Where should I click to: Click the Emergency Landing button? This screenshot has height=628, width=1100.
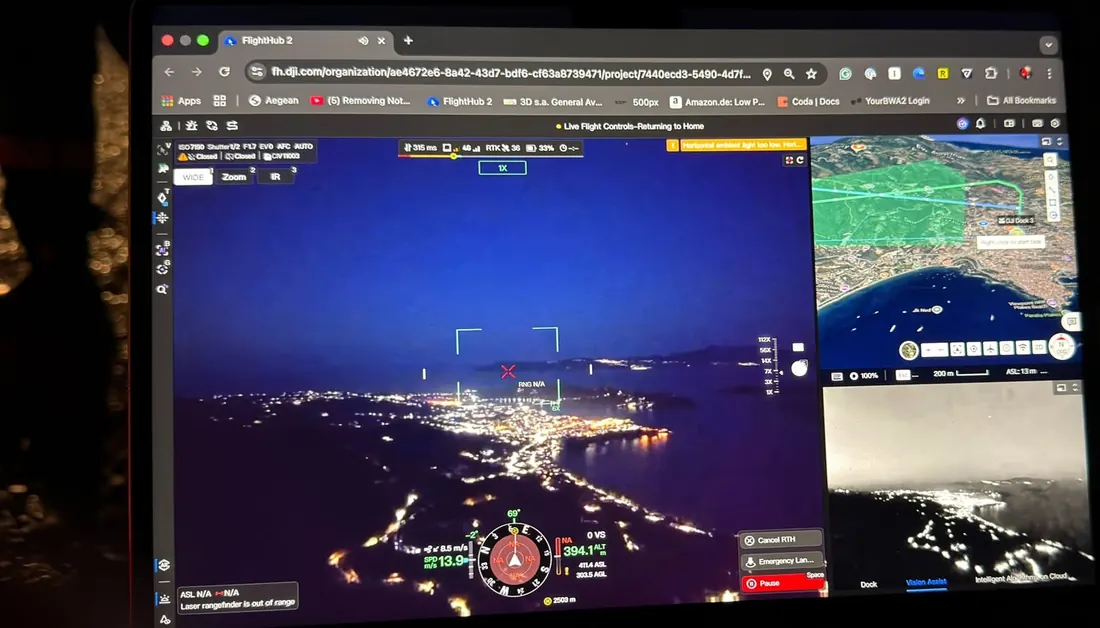pyautogui.click(x=782, y=561)
